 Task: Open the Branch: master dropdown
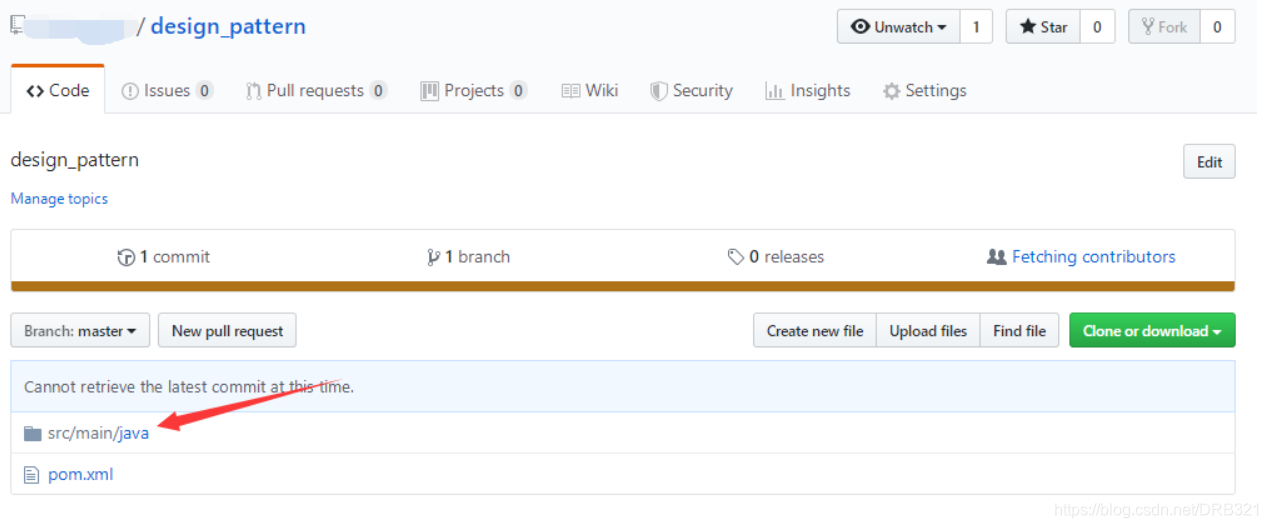pos(80,331)
